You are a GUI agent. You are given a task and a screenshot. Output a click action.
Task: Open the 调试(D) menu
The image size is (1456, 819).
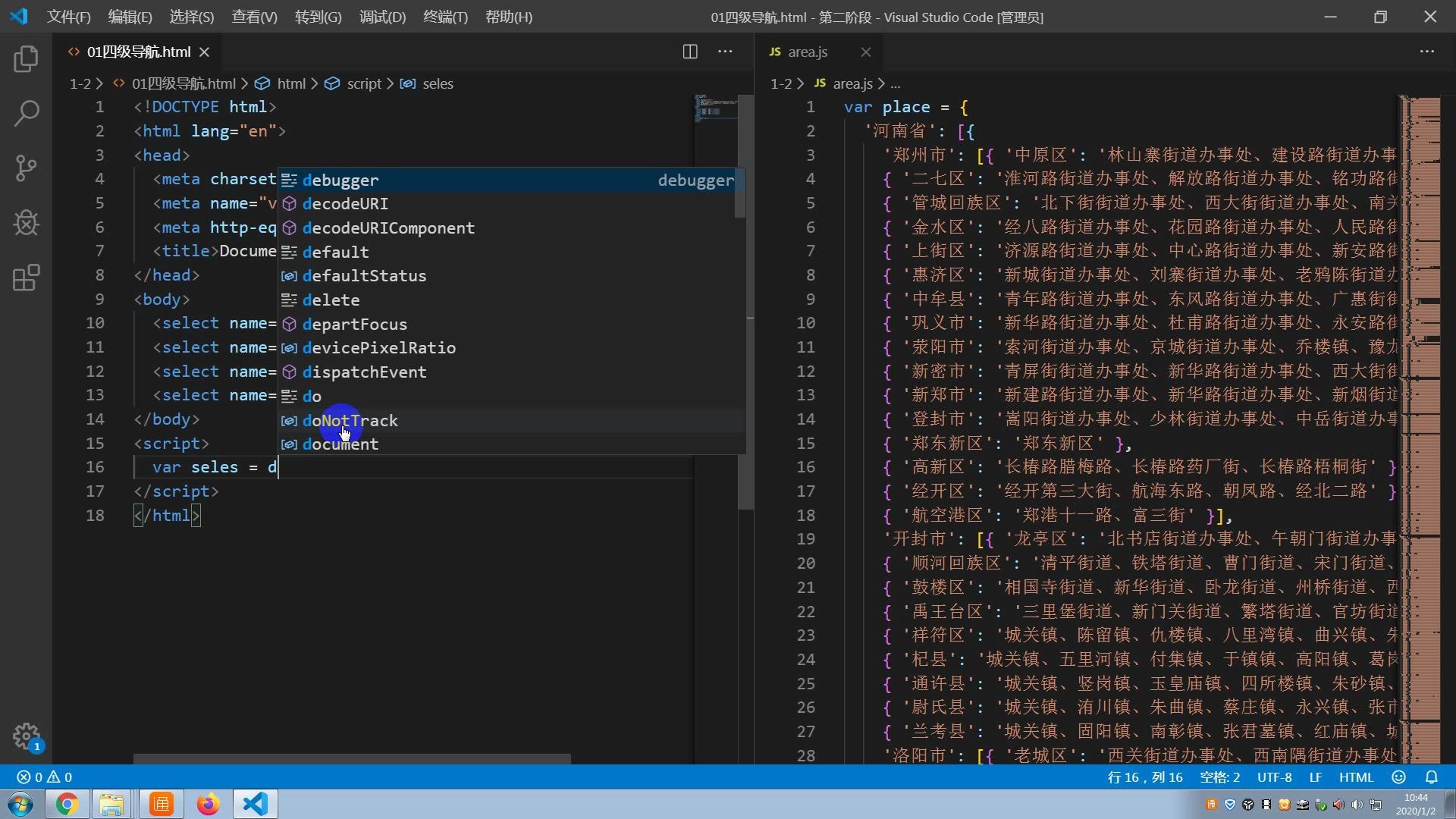(382, 17)
